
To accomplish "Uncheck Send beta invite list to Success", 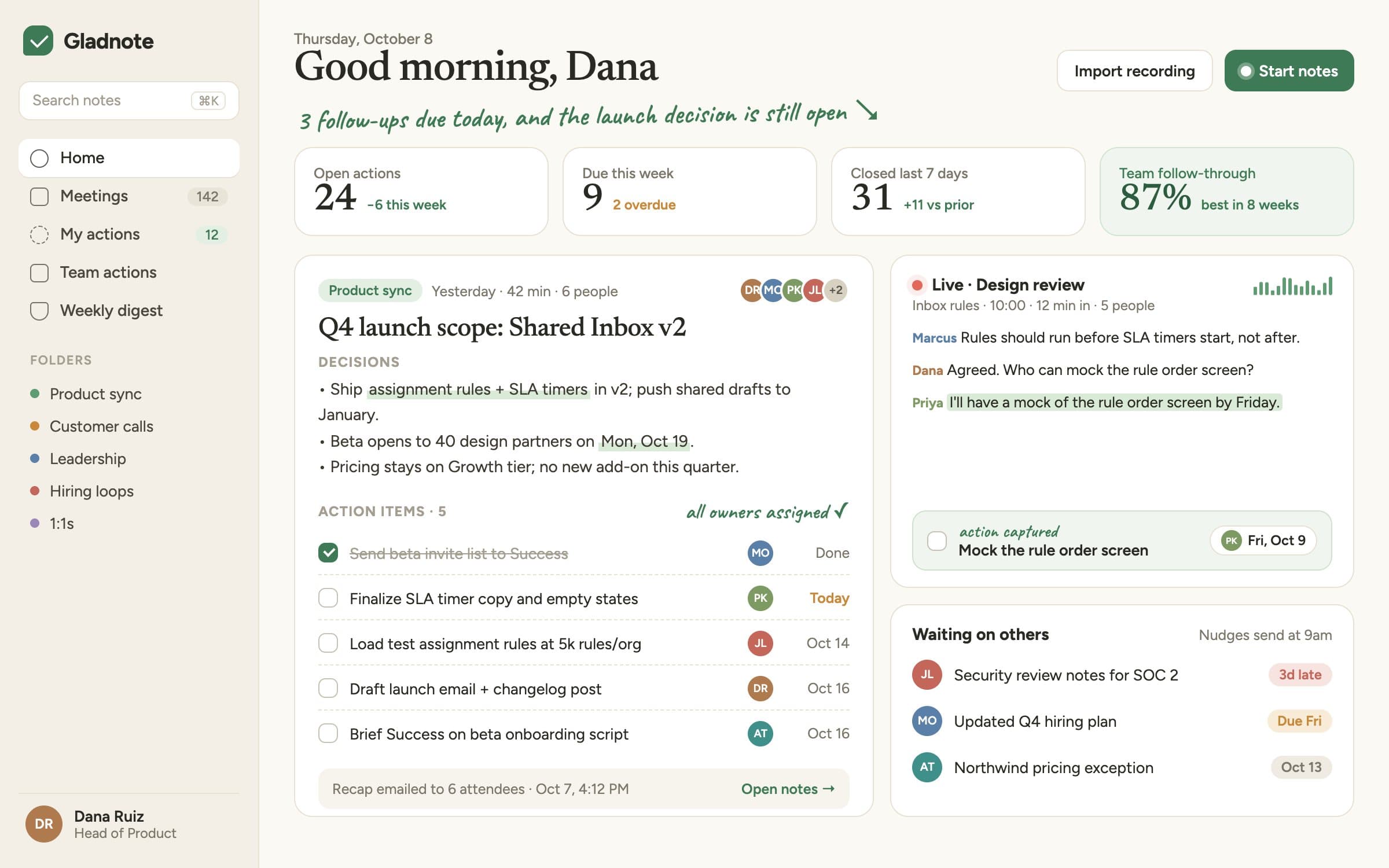I will pos(328,553).
